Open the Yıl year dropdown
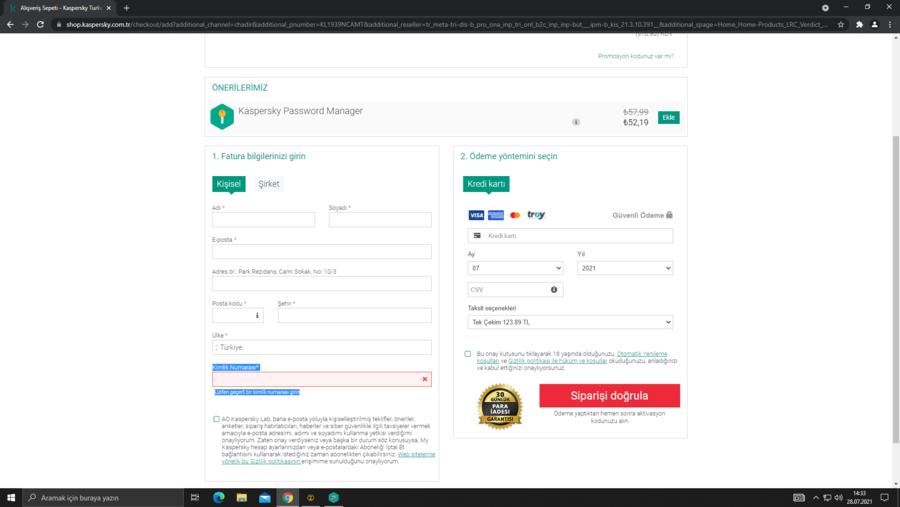Image resolution: width=900 pixels, height=507 pixels. pos(625,268)
